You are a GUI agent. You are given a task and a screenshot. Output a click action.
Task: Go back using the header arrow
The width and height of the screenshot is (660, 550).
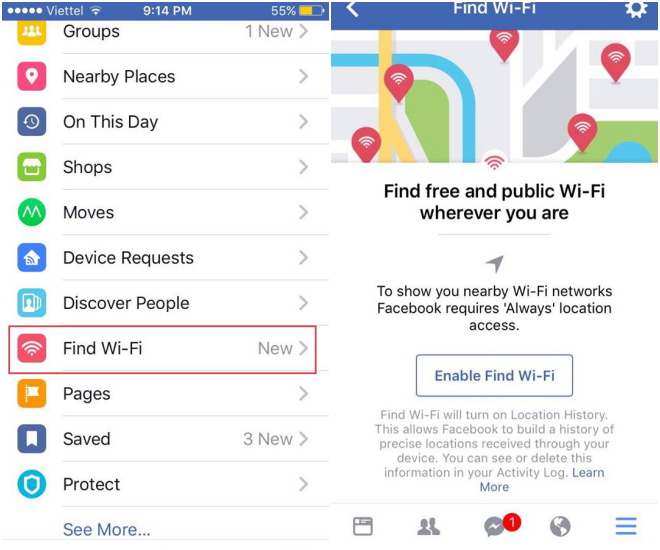(x=352, y=8)
